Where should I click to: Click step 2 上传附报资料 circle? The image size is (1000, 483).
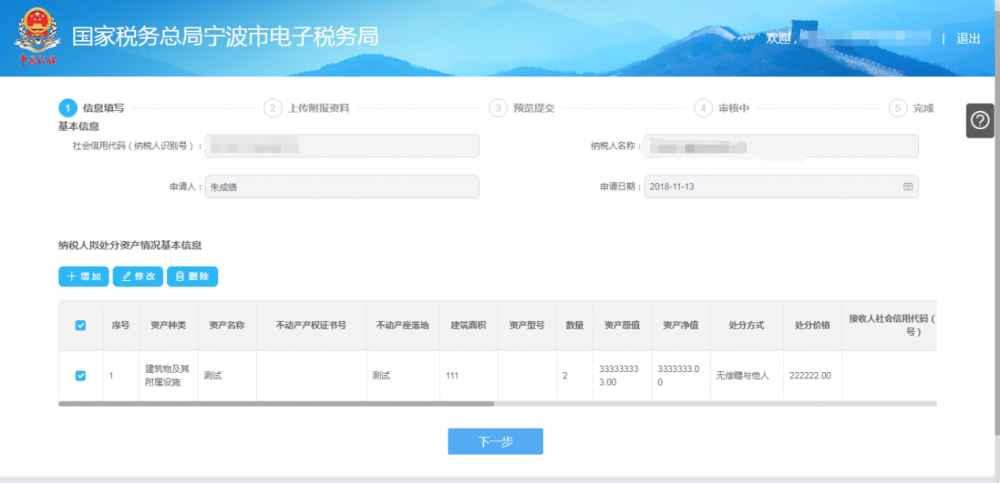(x=272, y=108)
